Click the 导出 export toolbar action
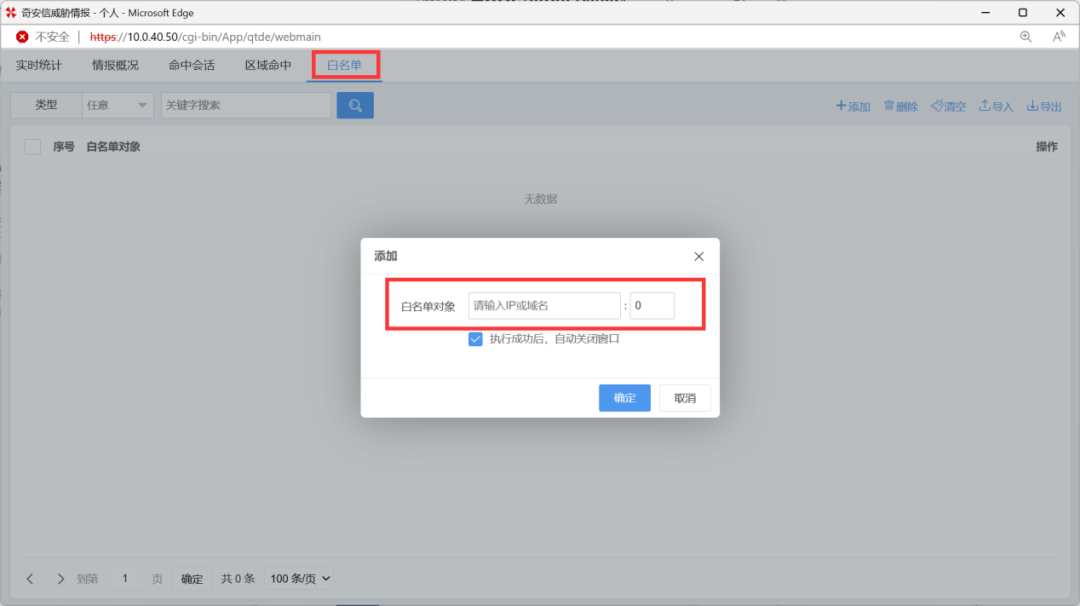Image resolution: width=1080 pixels, height=606 pixels. point(1044,106)
